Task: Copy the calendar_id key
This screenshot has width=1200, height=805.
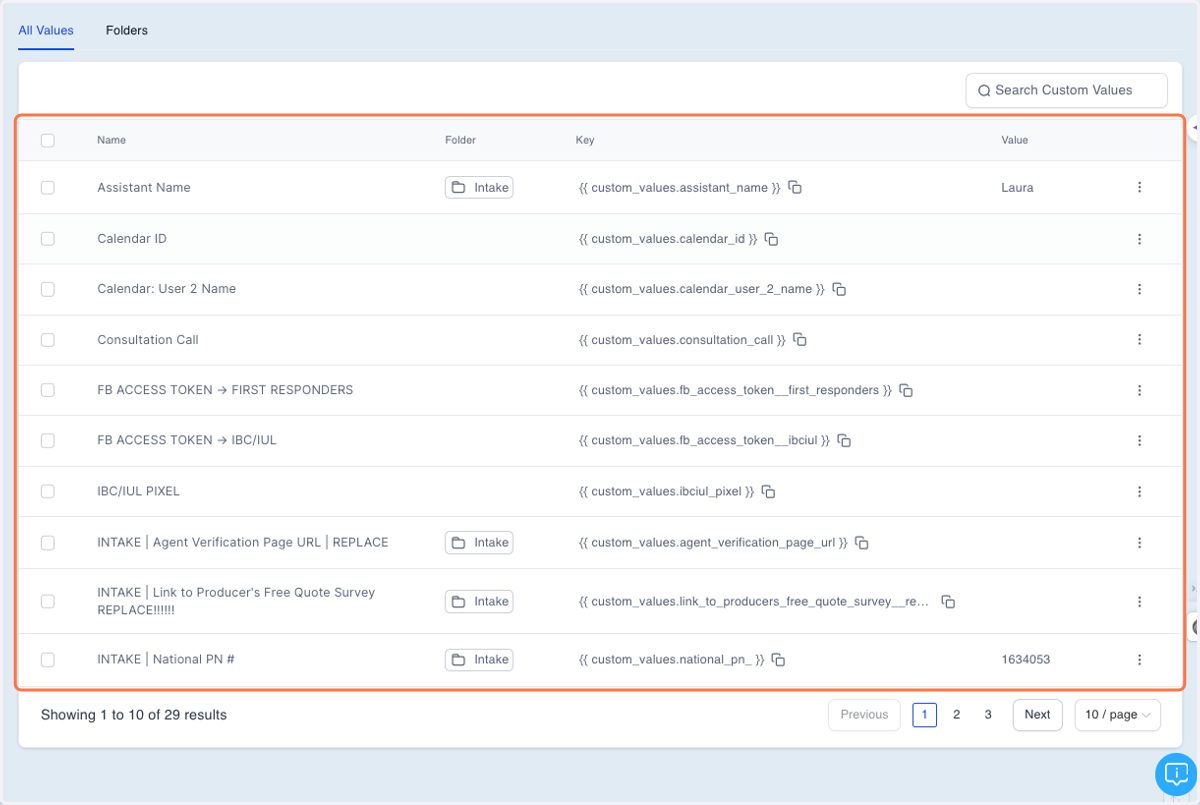Action: pyautogui.click(x=771, y=239)
